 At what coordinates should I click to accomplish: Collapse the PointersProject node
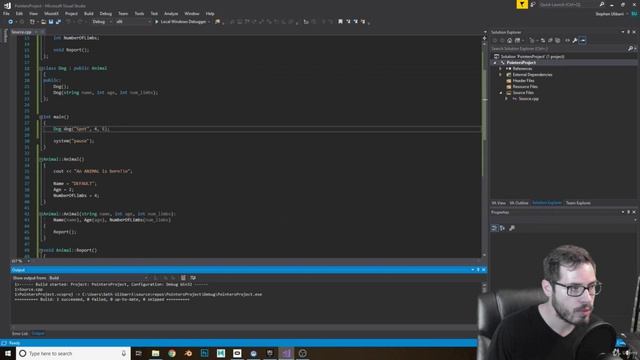(495, 62)
